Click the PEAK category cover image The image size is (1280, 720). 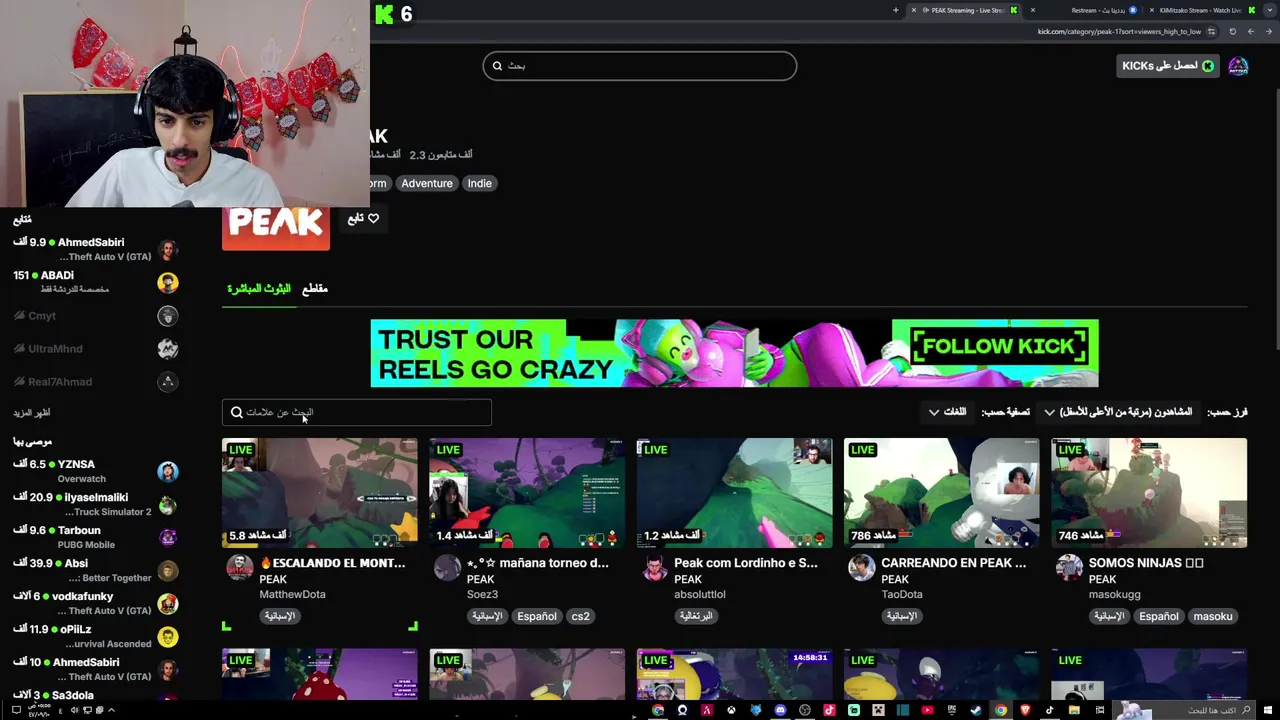(276, 228)
